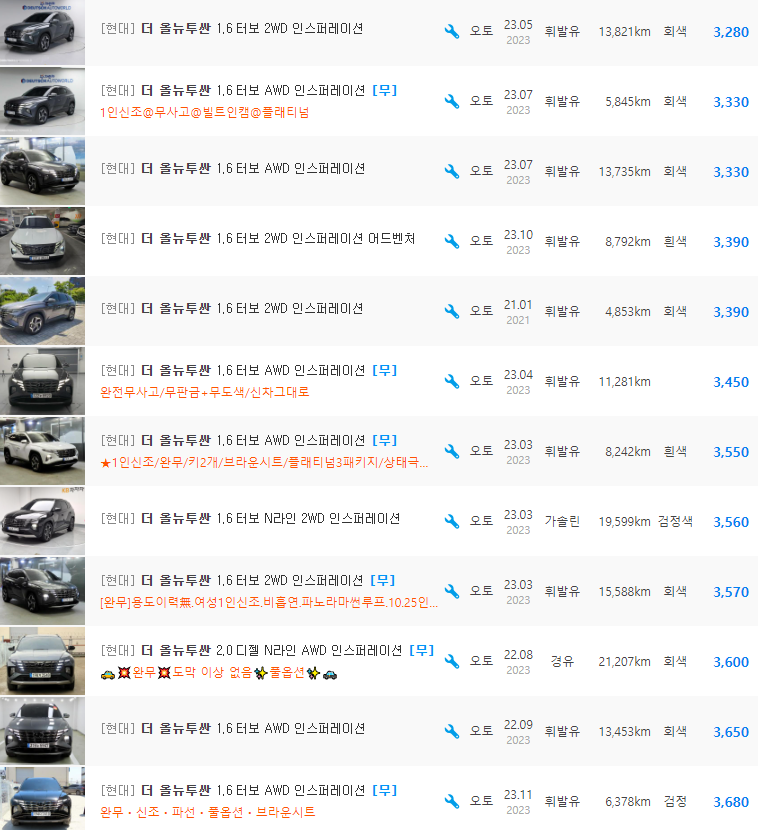Click wrench icon in 13,821km row

[x=452, y=31]
